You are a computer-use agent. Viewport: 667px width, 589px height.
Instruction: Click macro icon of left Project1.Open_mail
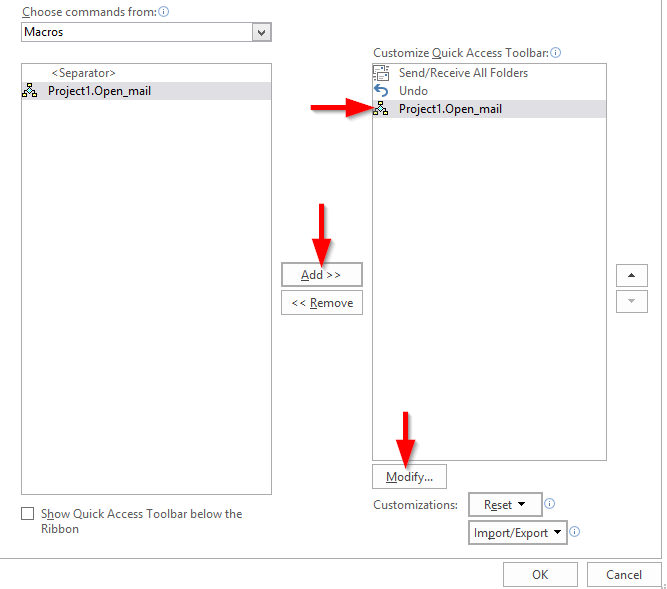click(30, 91)
